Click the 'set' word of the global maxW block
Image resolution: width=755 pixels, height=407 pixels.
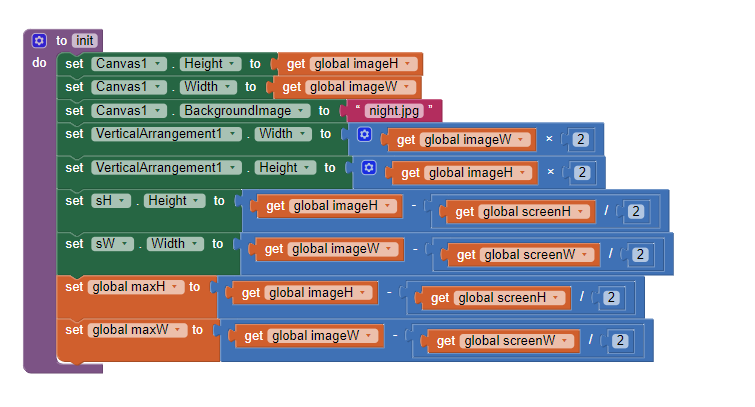[x=74, y=330]
